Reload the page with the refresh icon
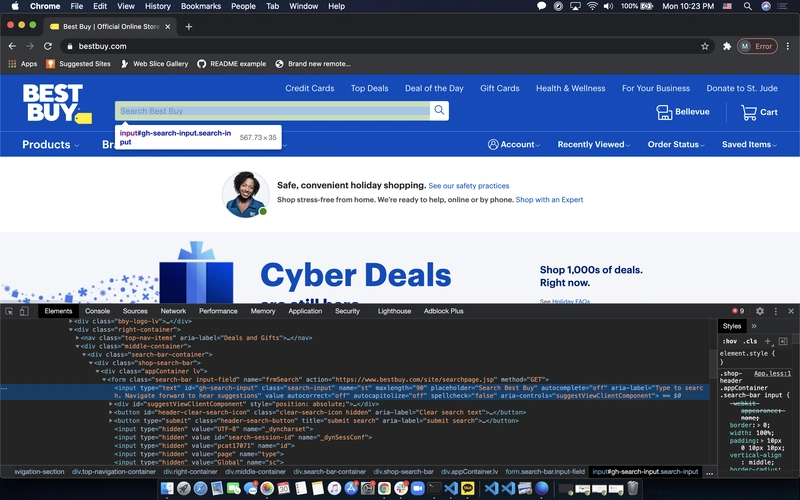The height and width of the screenshot is (500, 800). click(x=47, y=46)
